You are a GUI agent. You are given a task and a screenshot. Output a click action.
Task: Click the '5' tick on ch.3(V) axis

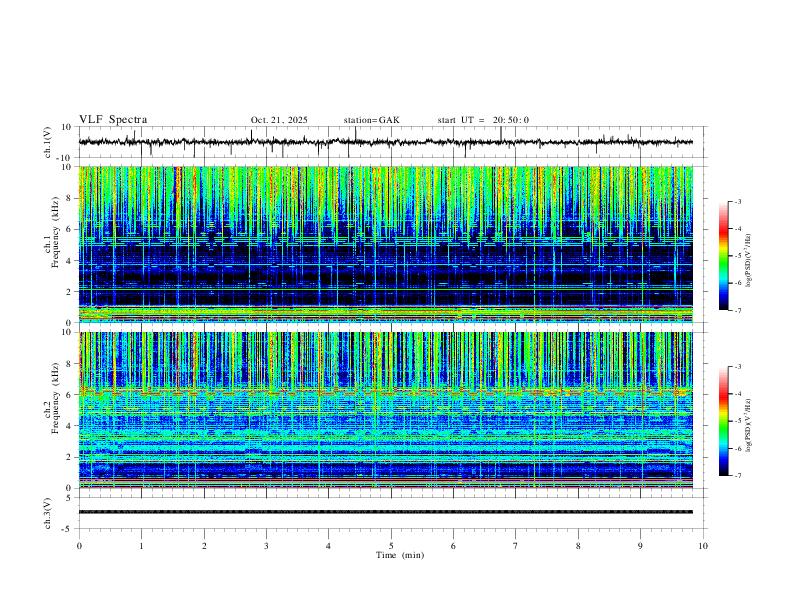[70, 498]
